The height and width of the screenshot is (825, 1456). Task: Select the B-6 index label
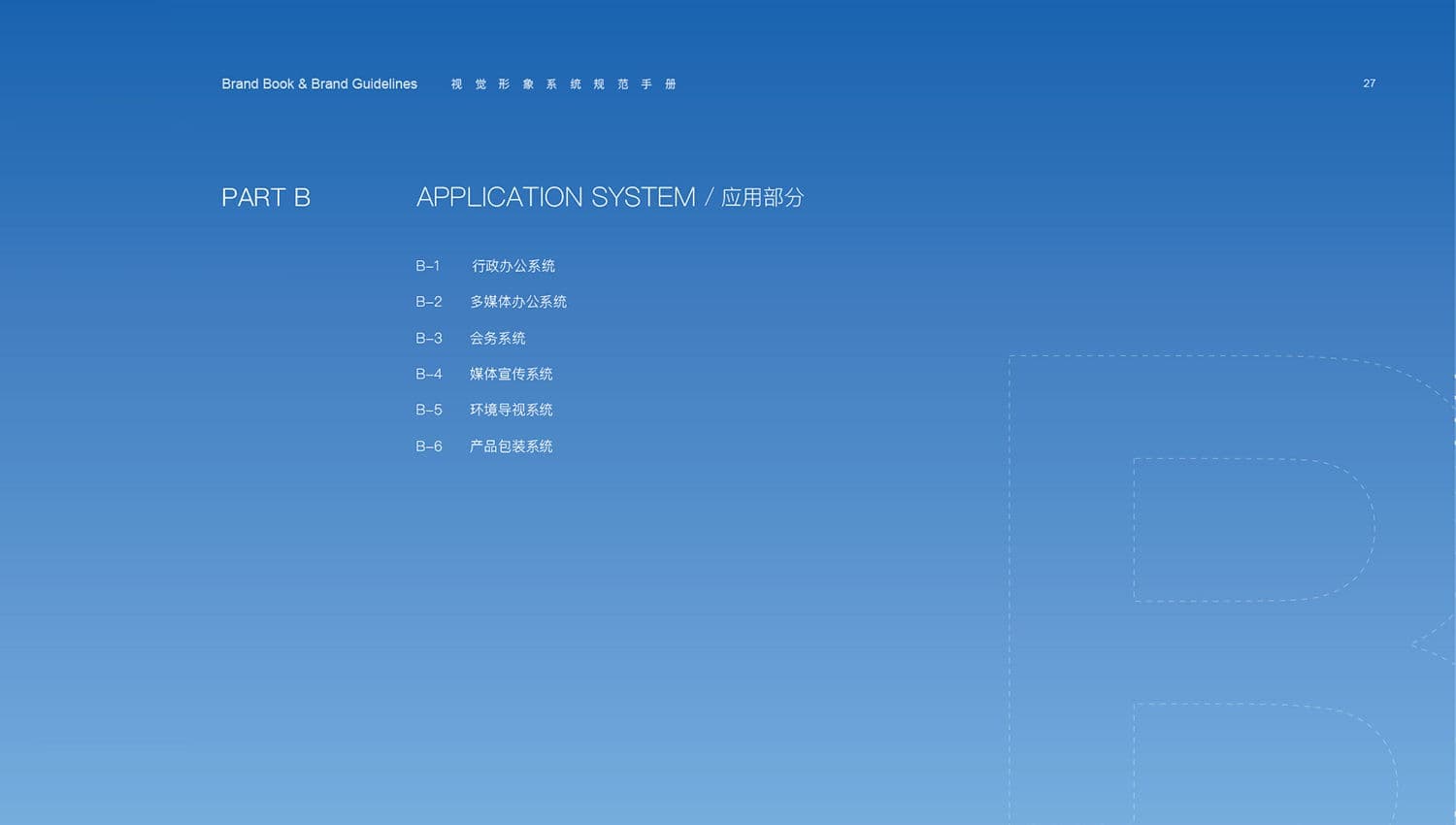(x=428, y=446)
